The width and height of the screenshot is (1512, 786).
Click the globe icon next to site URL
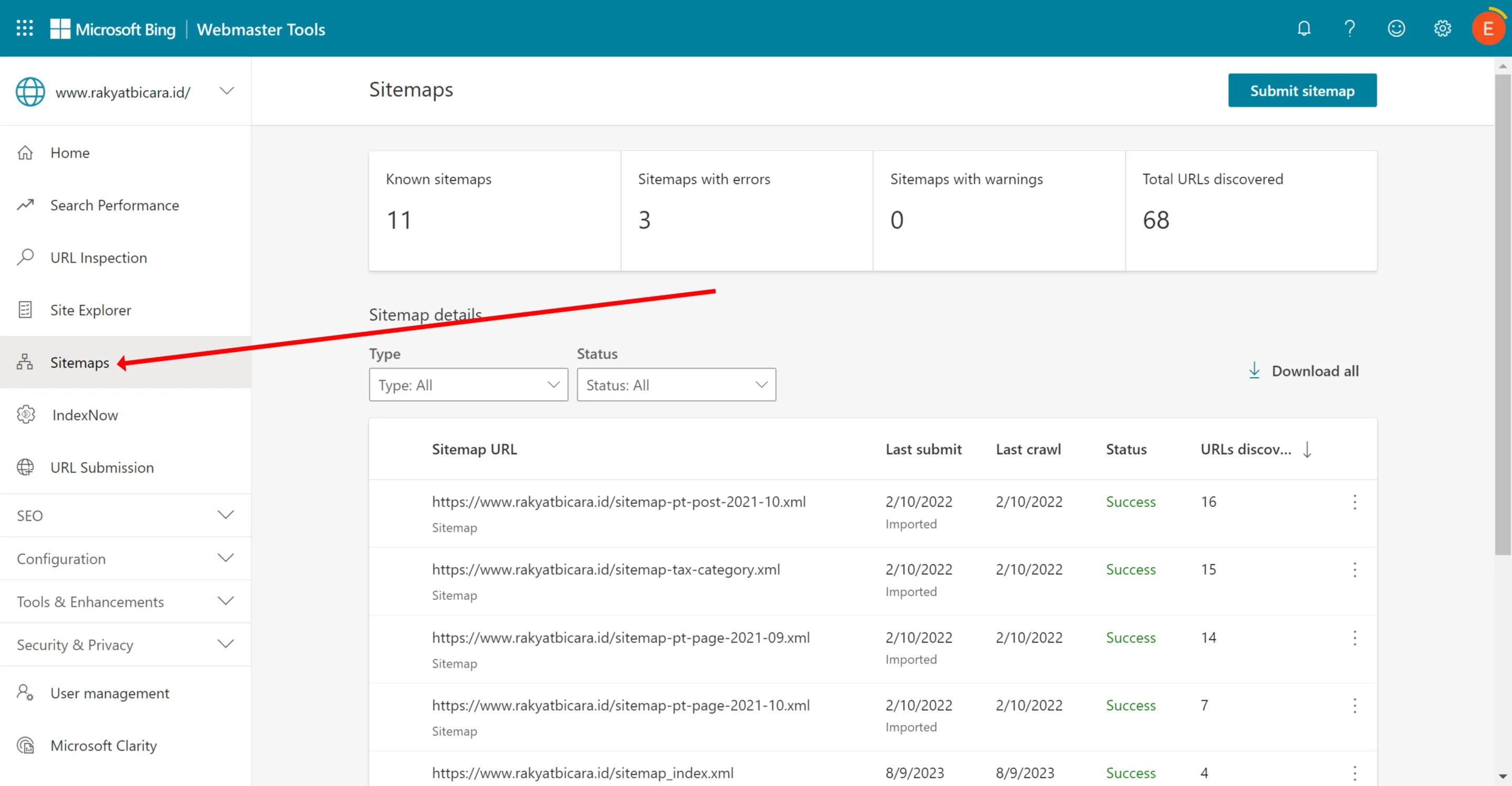click(x=30, y=91)
